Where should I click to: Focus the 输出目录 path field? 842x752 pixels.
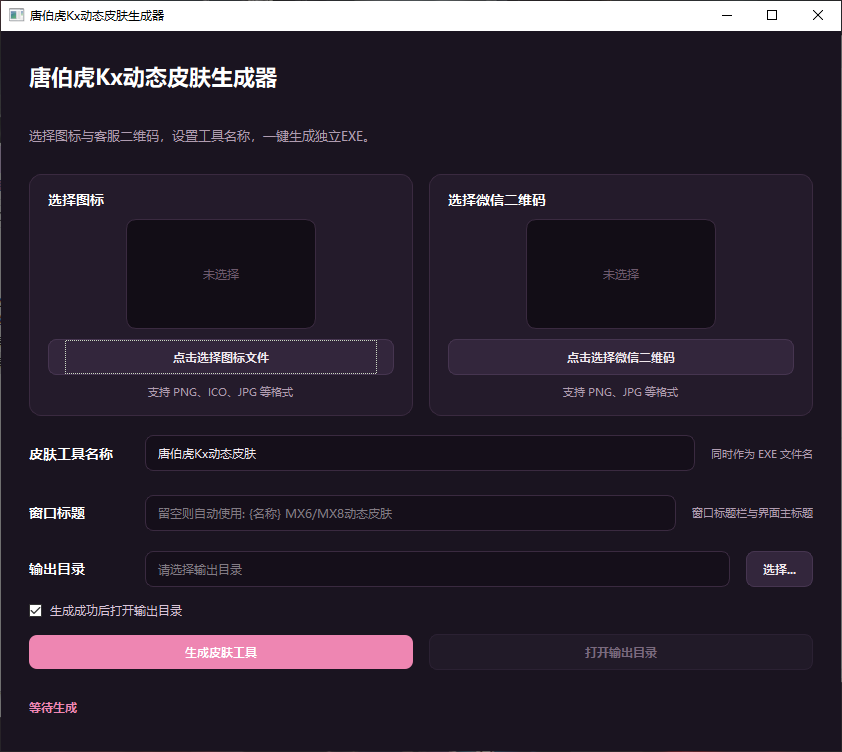(437, 569)
